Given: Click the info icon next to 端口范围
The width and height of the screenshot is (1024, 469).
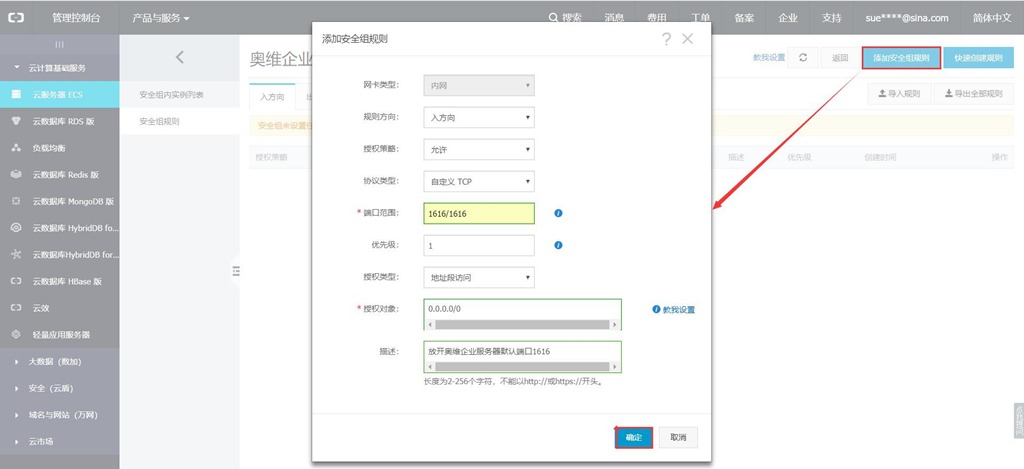Looking at the screenshot, I should coord(558,213).
